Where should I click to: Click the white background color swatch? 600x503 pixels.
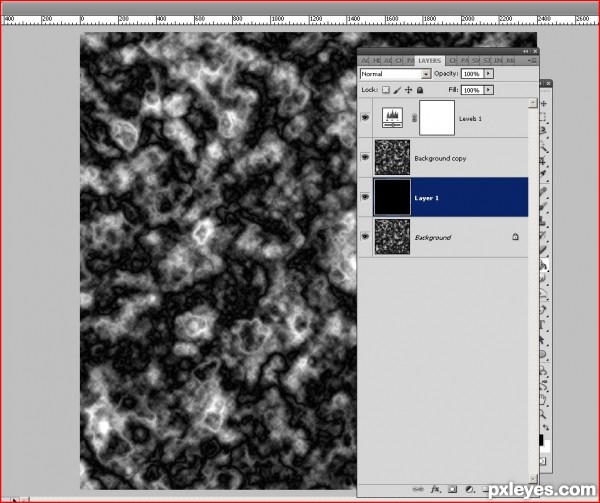546,447
